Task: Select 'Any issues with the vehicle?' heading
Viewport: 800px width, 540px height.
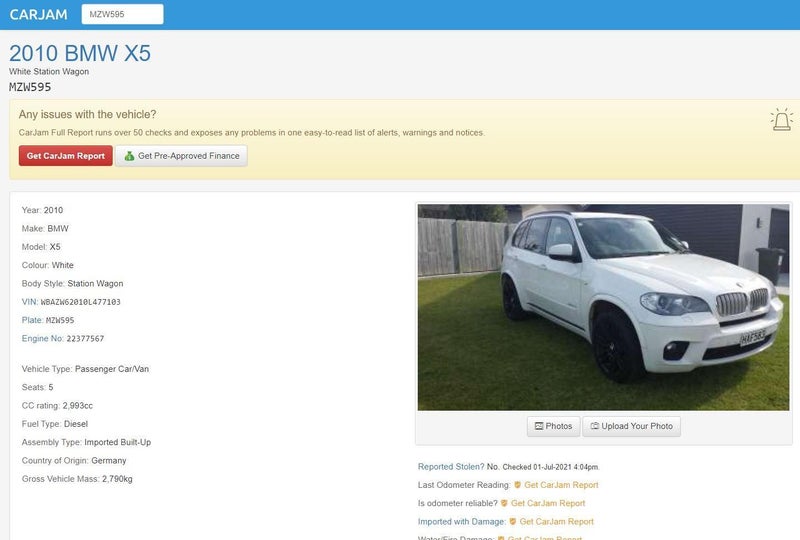Action: pos(87,114)
